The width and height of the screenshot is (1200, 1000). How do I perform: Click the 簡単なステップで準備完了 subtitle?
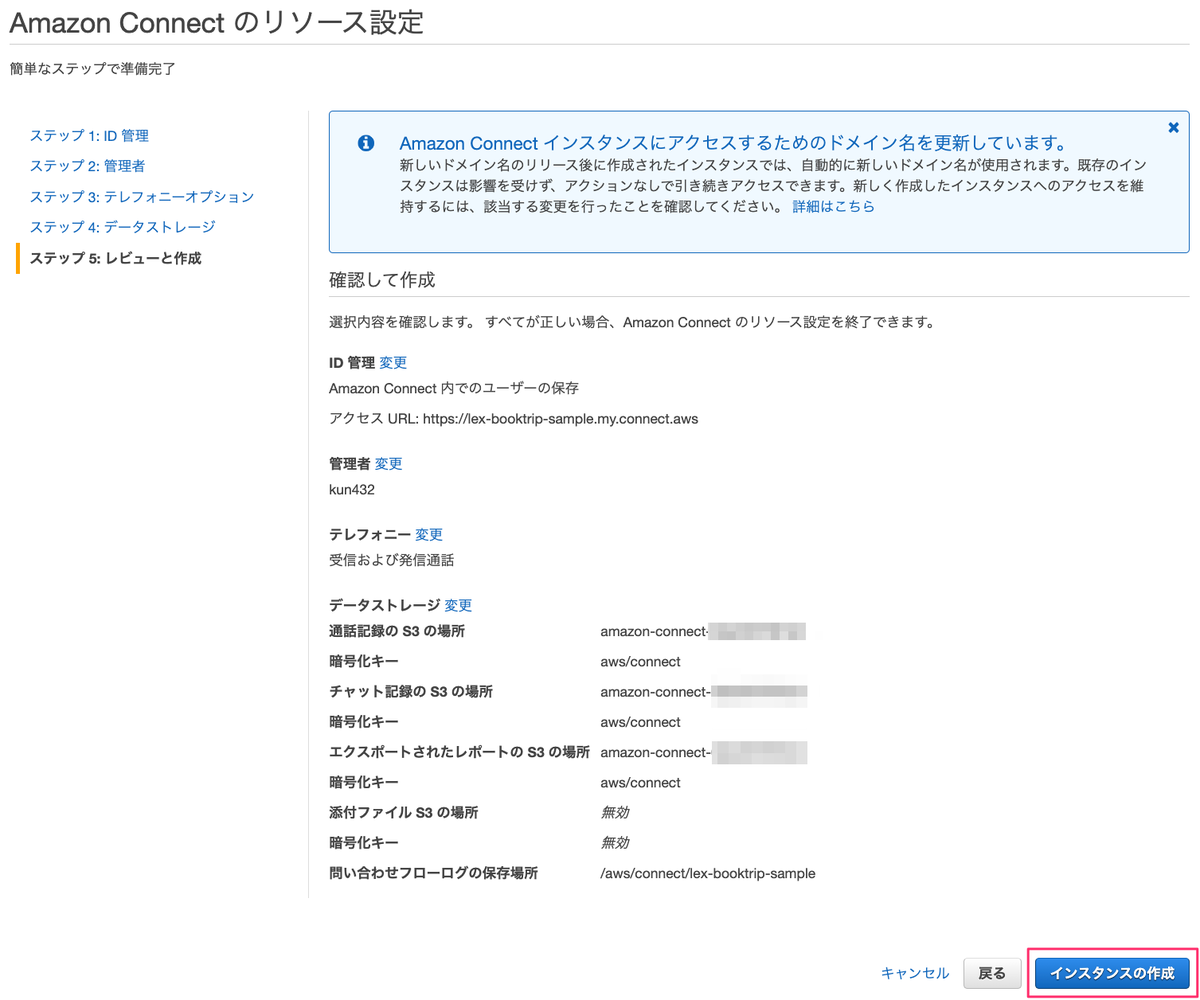(93, 69)
